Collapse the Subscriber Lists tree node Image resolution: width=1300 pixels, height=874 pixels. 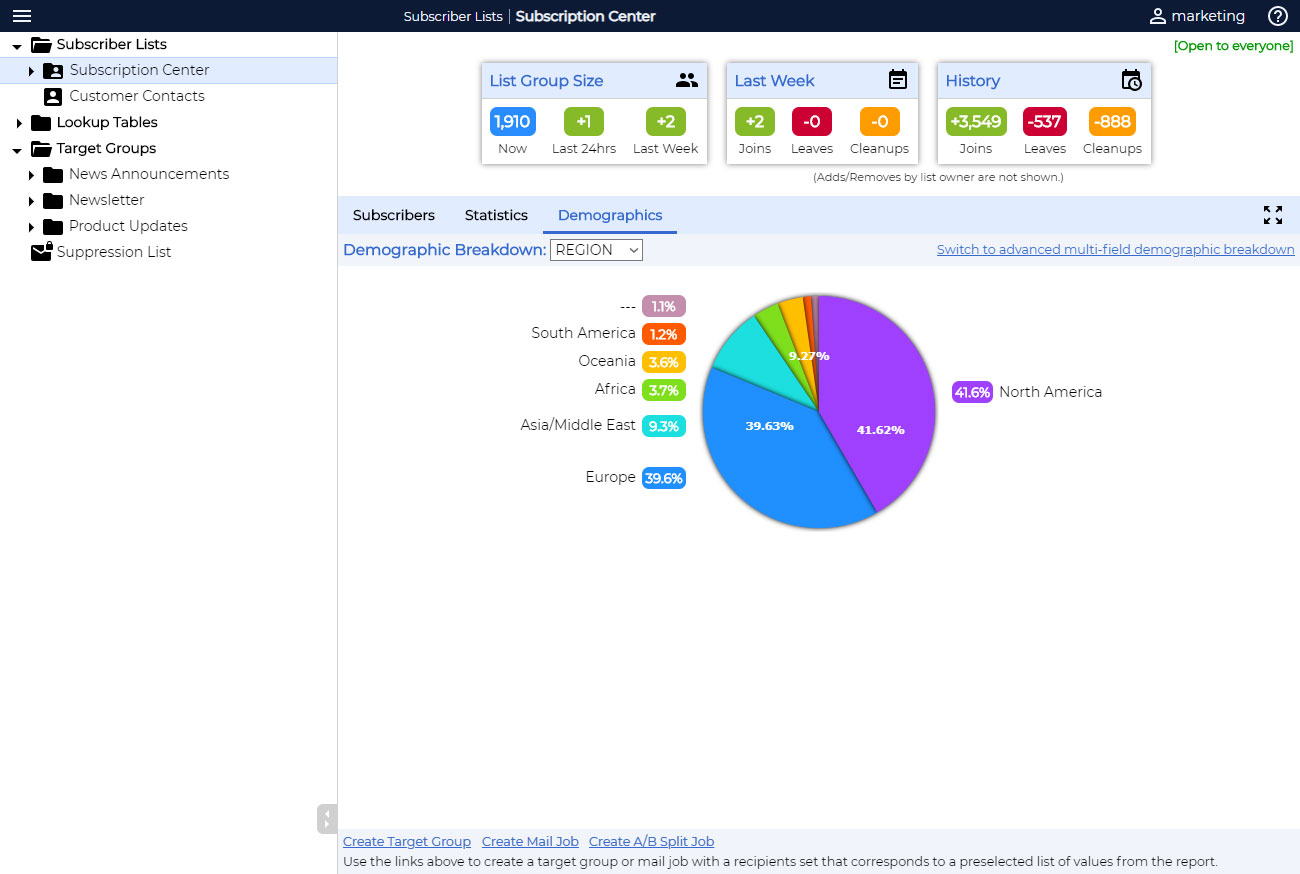(x=17, y=46)
